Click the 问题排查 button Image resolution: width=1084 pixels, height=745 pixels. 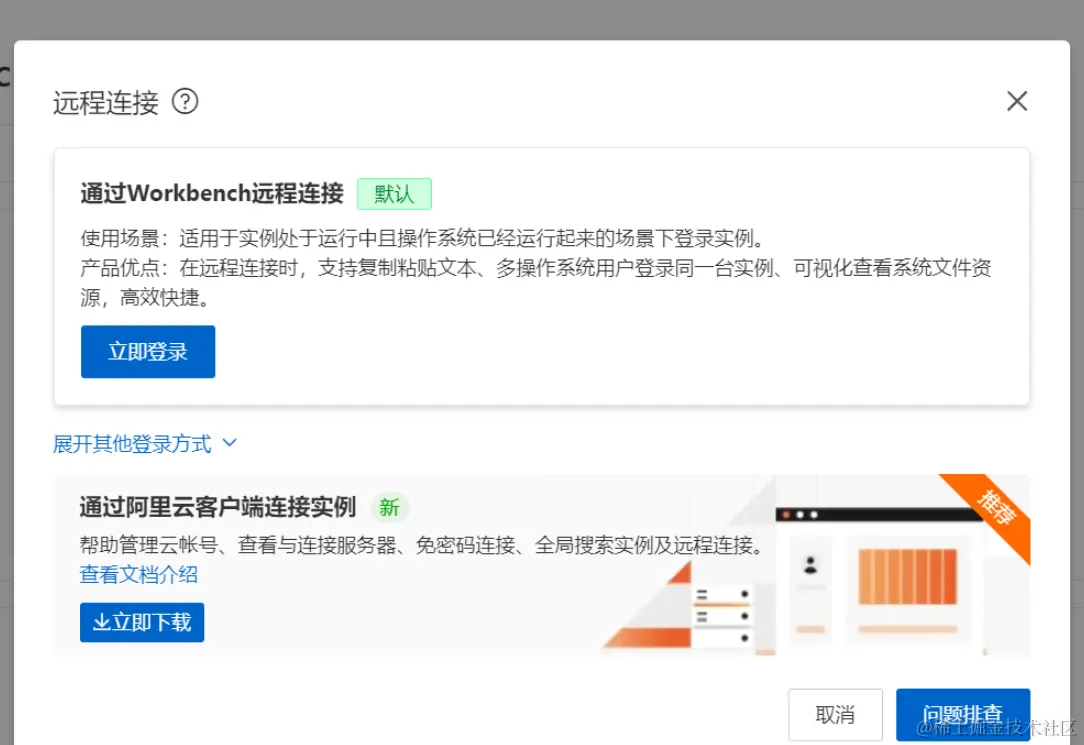(962, 715)
